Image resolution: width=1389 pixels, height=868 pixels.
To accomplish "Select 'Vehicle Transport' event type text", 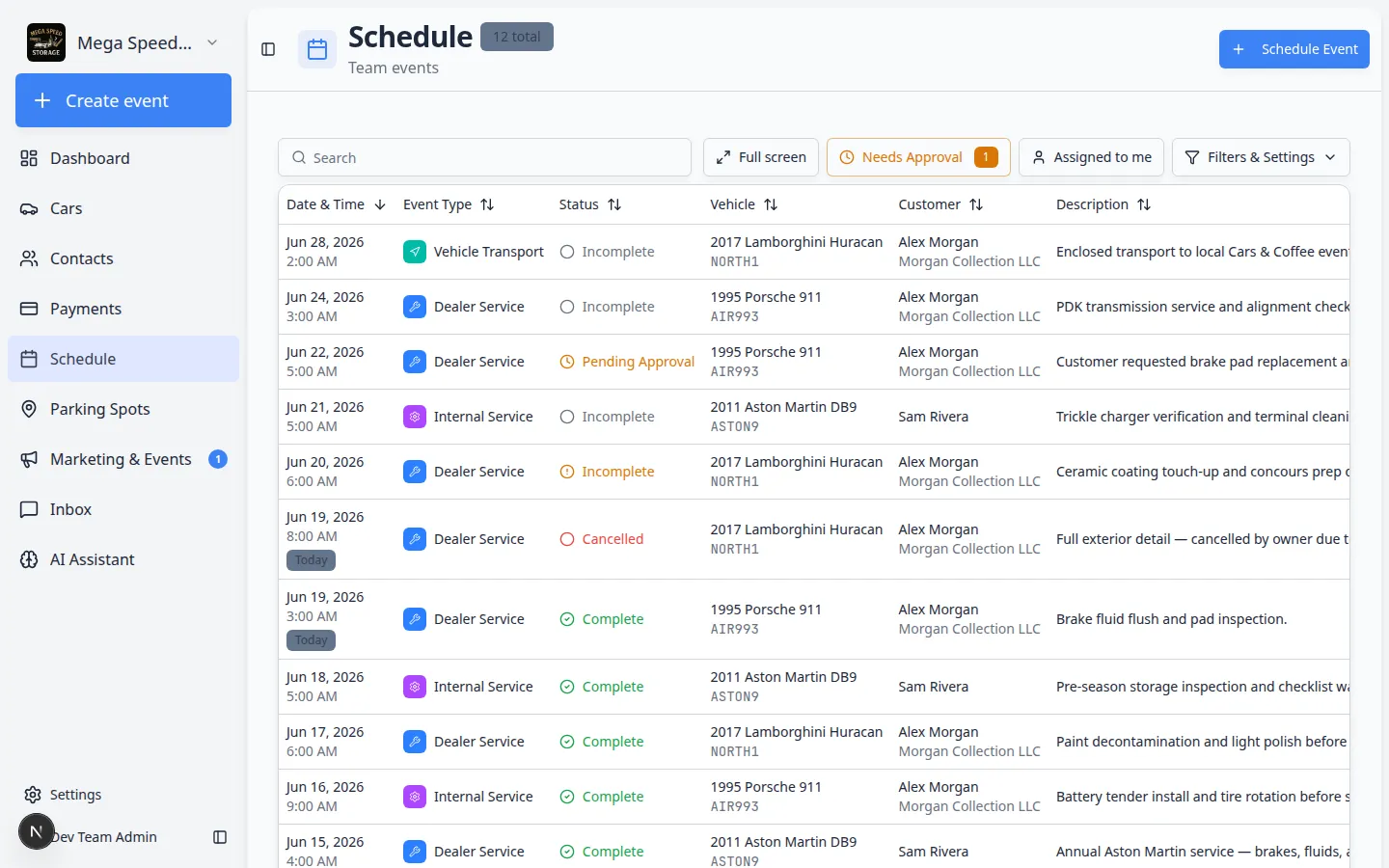I will (489, 252).
